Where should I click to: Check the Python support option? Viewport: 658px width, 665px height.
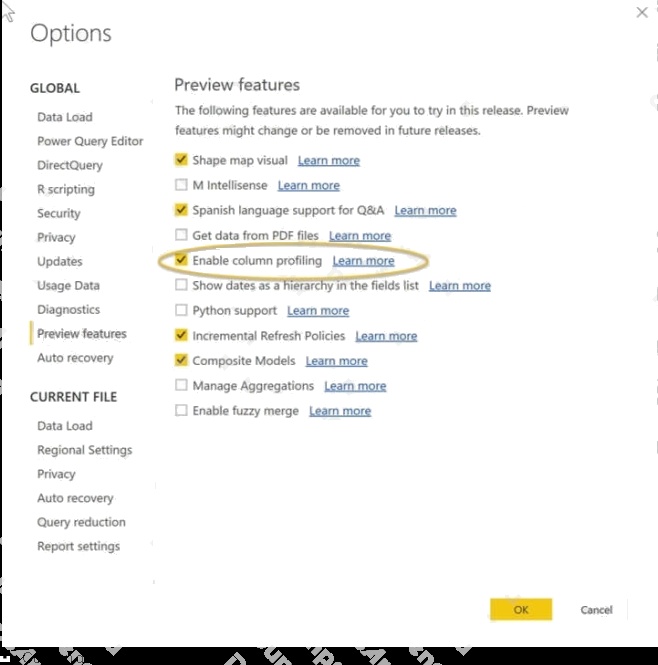[x=181, y=311]
